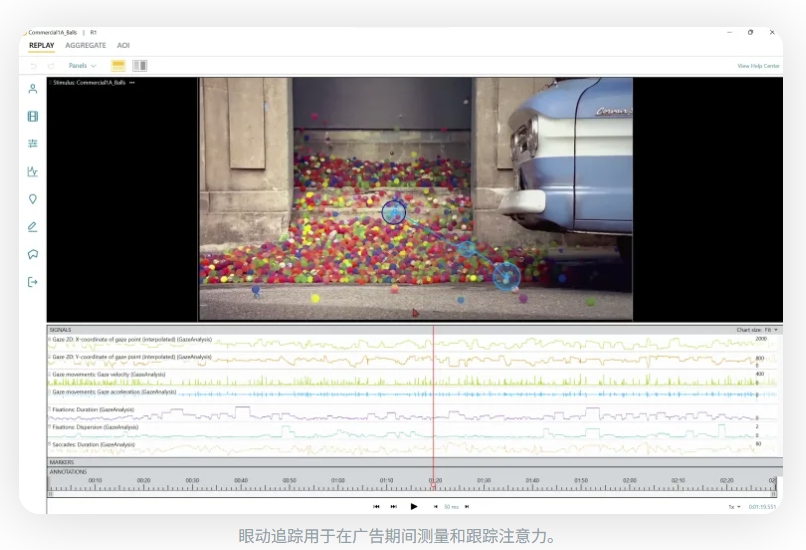This screenshot has height=550, width=806.
Task: Open the View Help Center link
Action: pyautogui.click(x=757, y=66)
